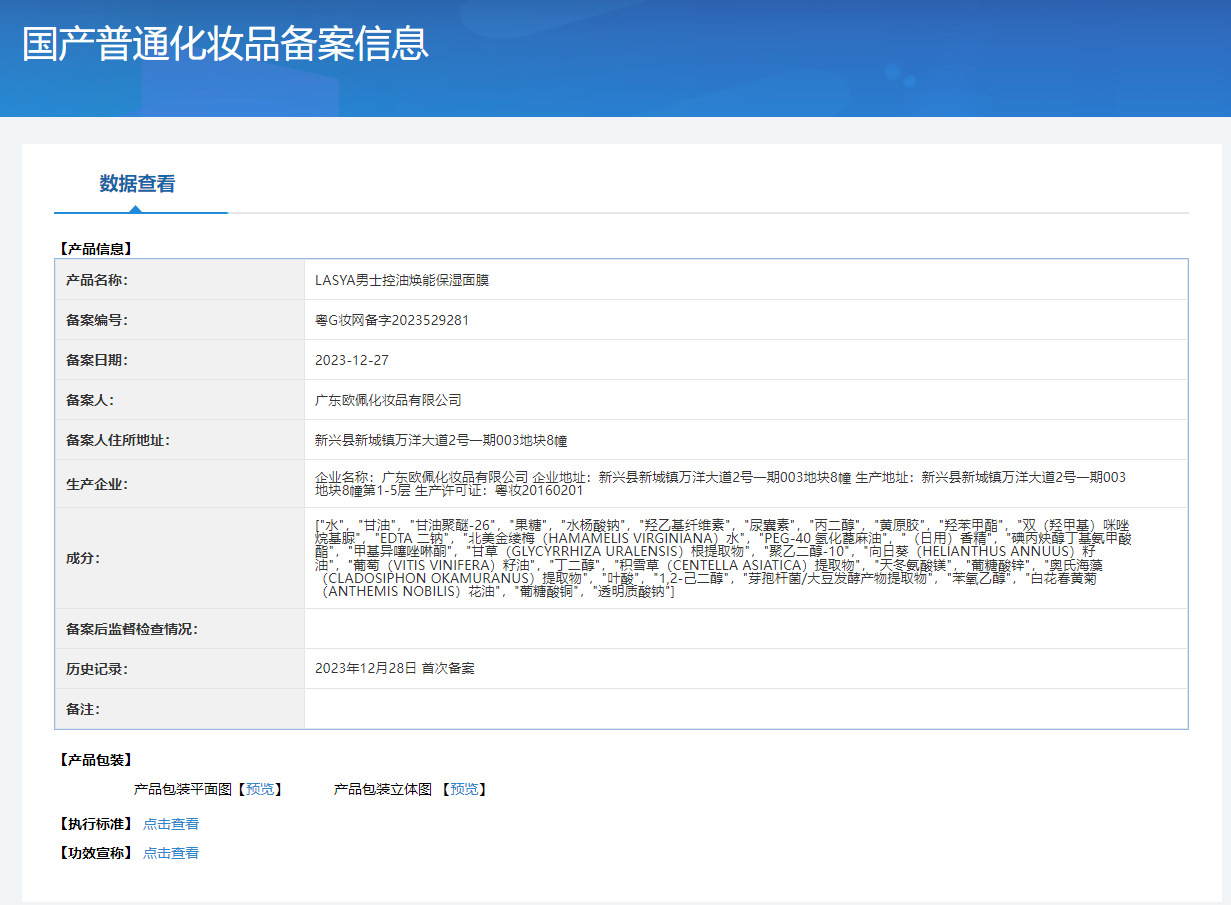Click the 国产普通化妆品备案信息 page title
This screenshot has height=905, width=1231.
point(225,44)
